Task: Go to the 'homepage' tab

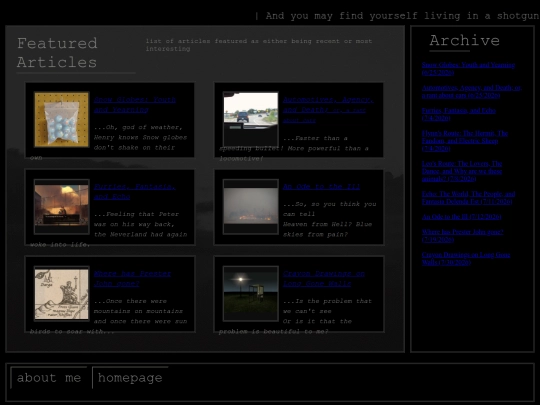Action: 130,378
